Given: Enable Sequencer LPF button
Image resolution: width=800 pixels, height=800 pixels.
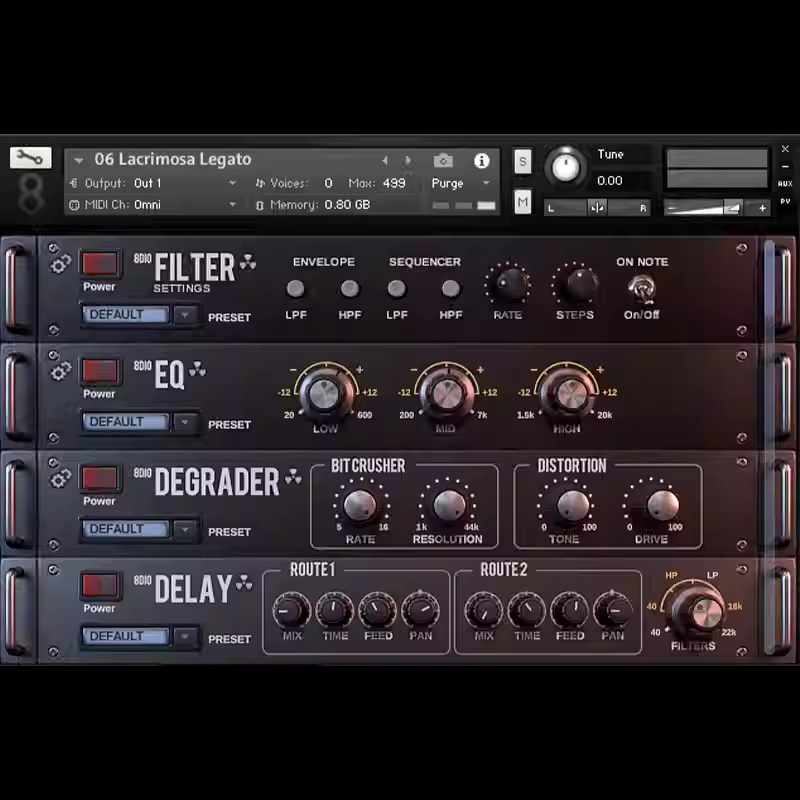Looking at the screenshot, I should 396,289.
